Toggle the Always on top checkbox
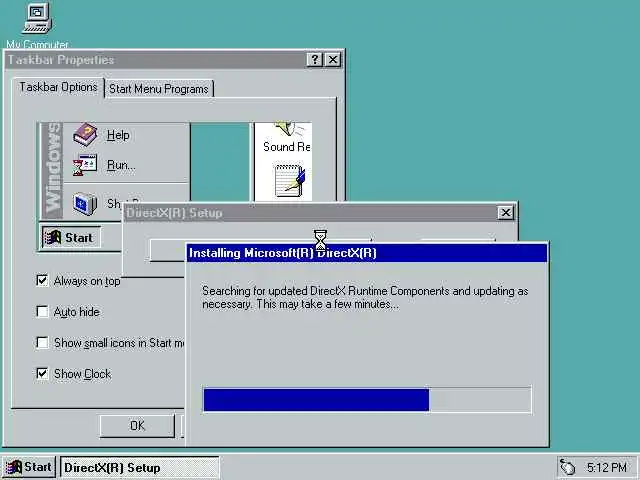 pos(42,280)
